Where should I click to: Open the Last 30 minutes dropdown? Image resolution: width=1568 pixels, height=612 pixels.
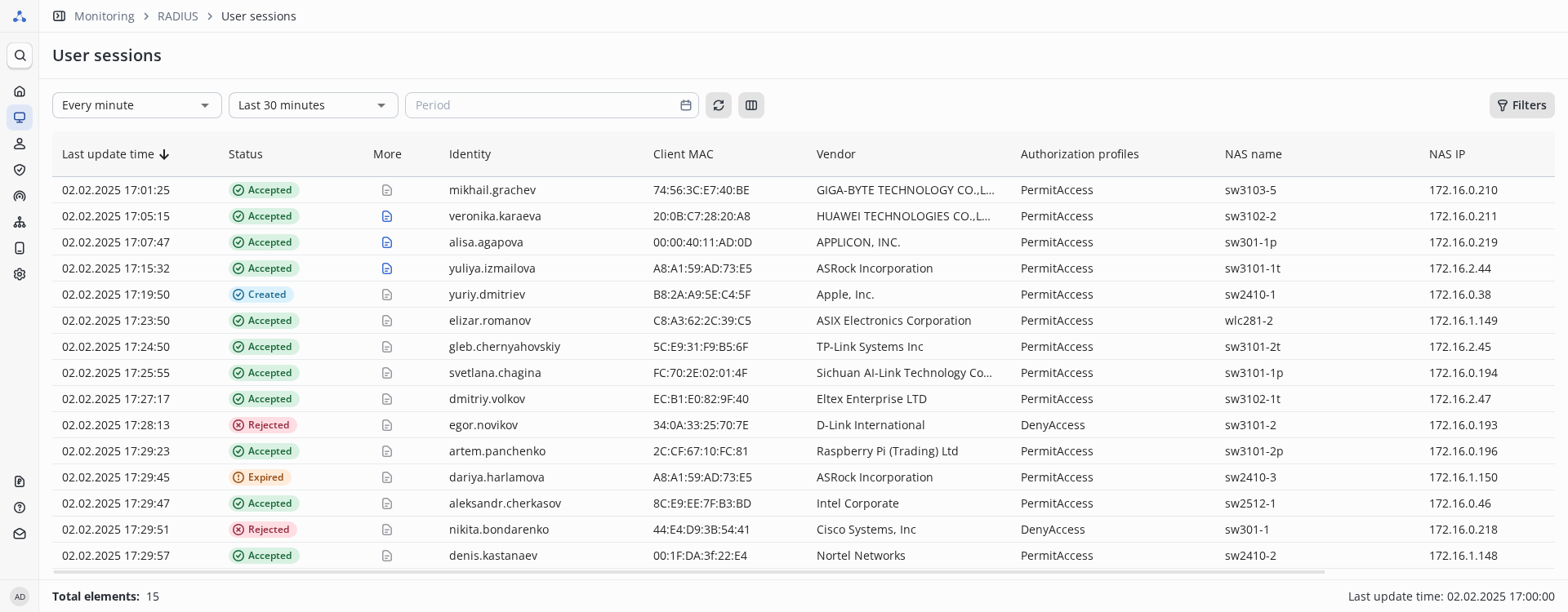(x=314, y=105)
